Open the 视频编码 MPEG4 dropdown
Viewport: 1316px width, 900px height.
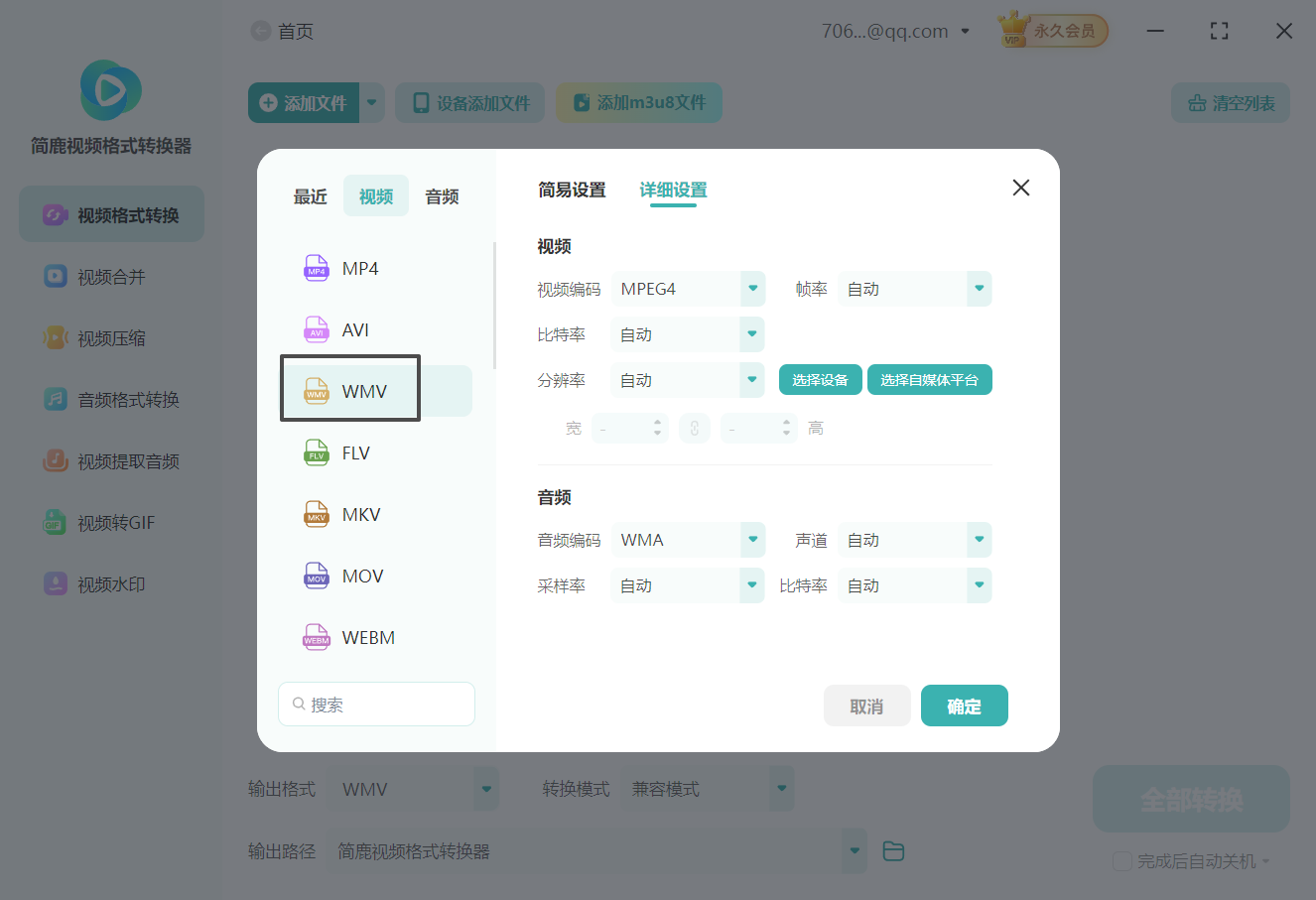(x=688, y=289)
